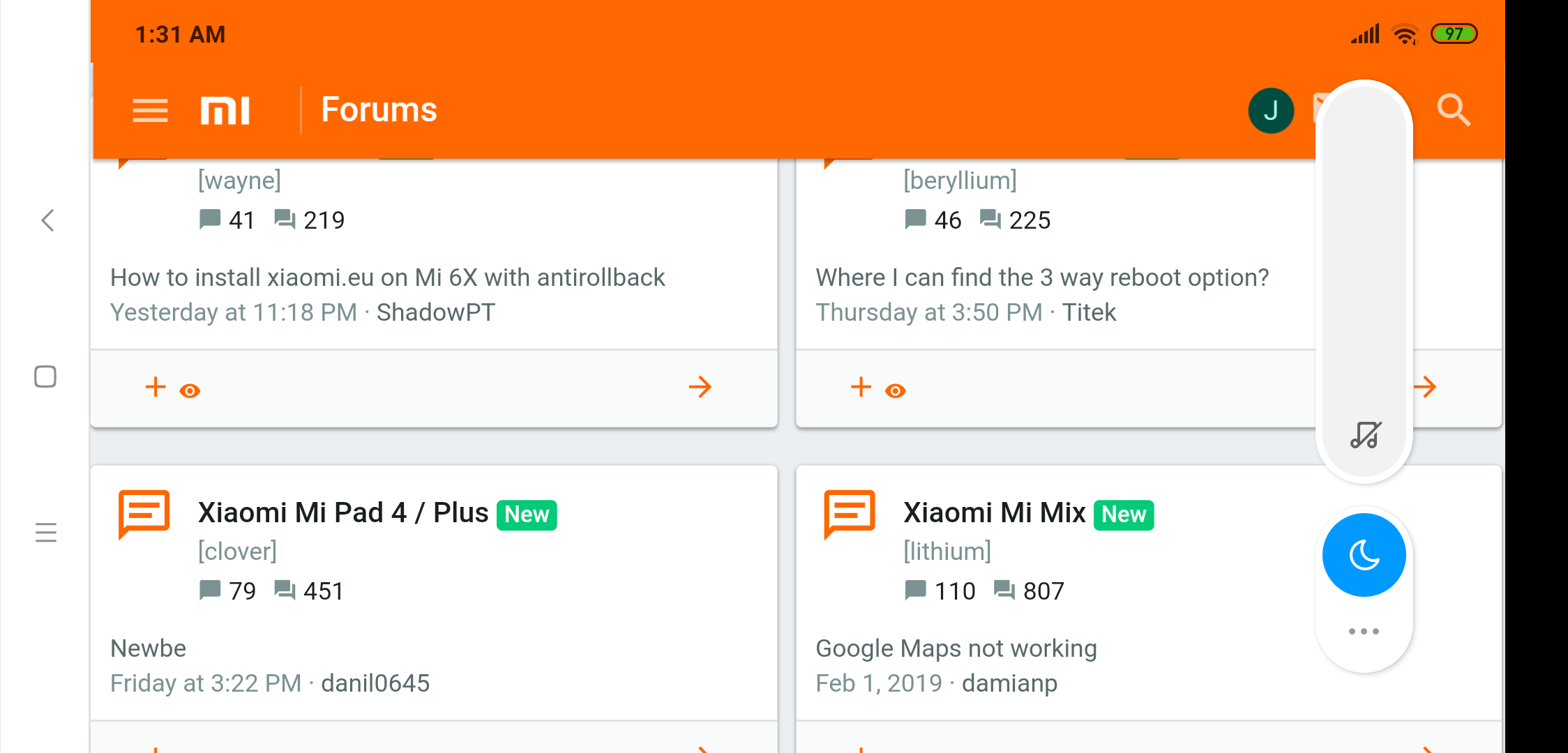Open the search icon in header
Viewport: 1568px width, 753px height.
click(1454, 110)
